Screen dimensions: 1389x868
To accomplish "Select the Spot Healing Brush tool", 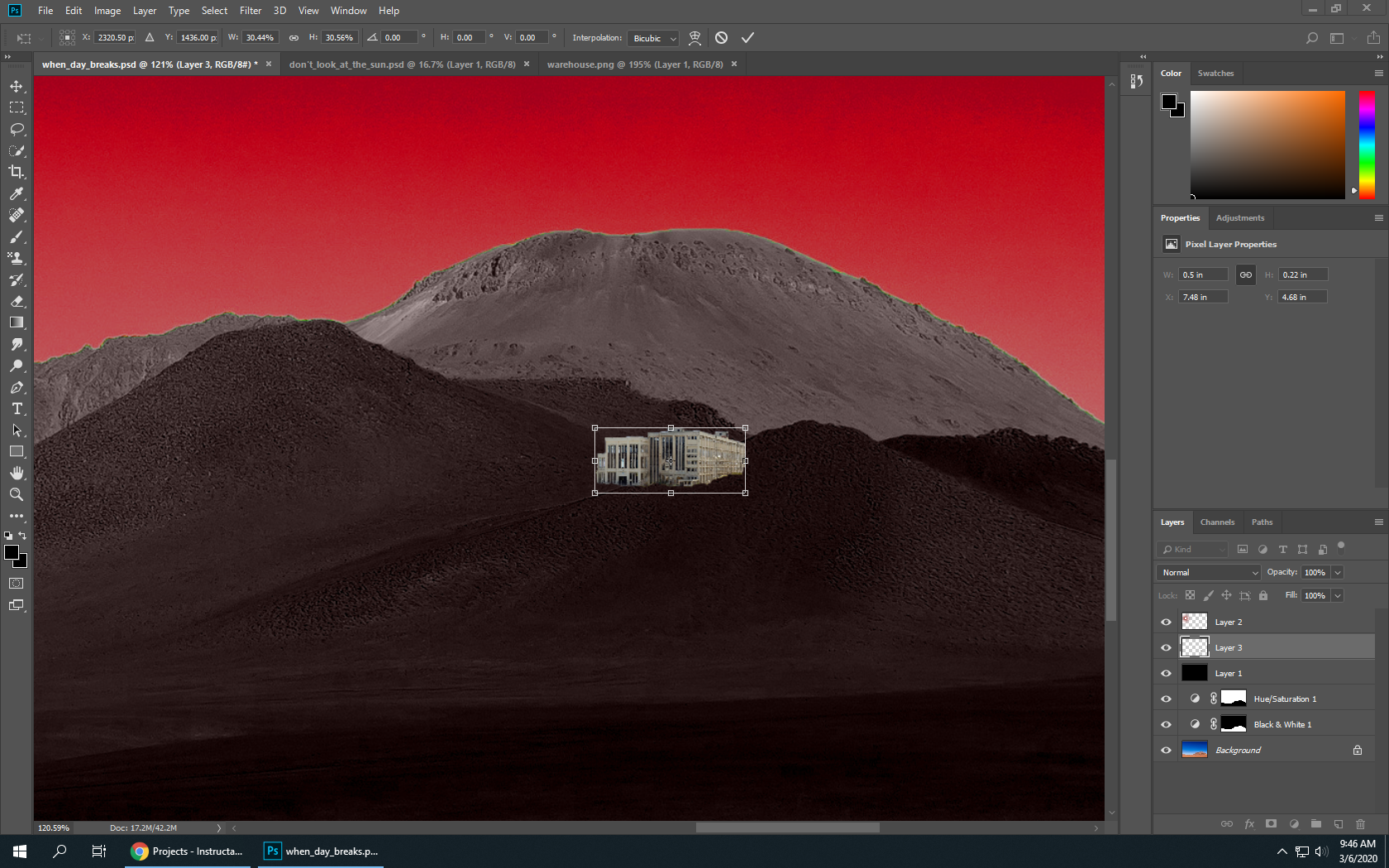I will pos(17,215).
